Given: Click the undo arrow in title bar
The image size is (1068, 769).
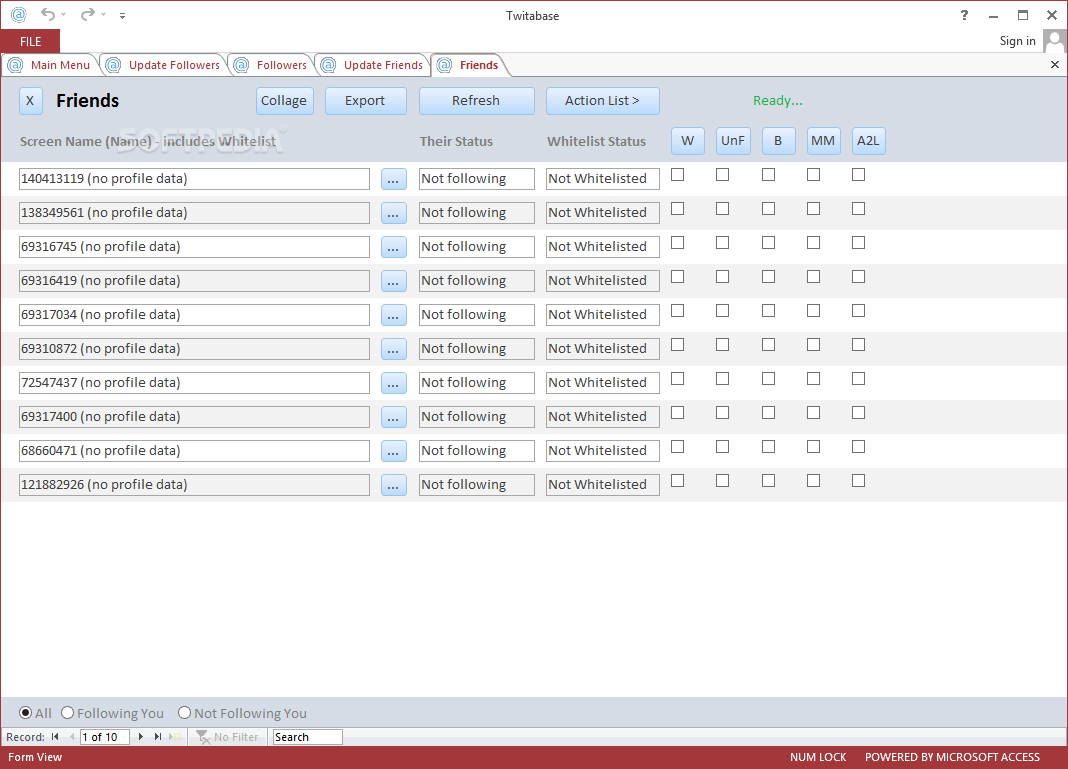Looking at the screenshot, I should (48, 14).
